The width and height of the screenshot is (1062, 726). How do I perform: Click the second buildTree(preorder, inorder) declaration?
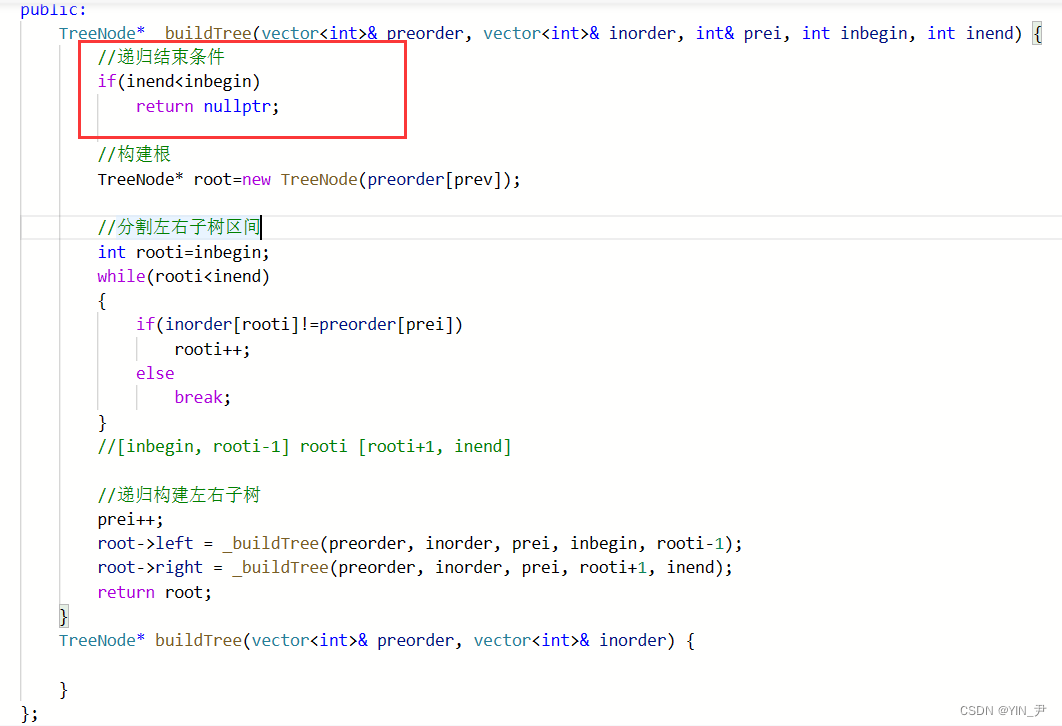[377, 641]
